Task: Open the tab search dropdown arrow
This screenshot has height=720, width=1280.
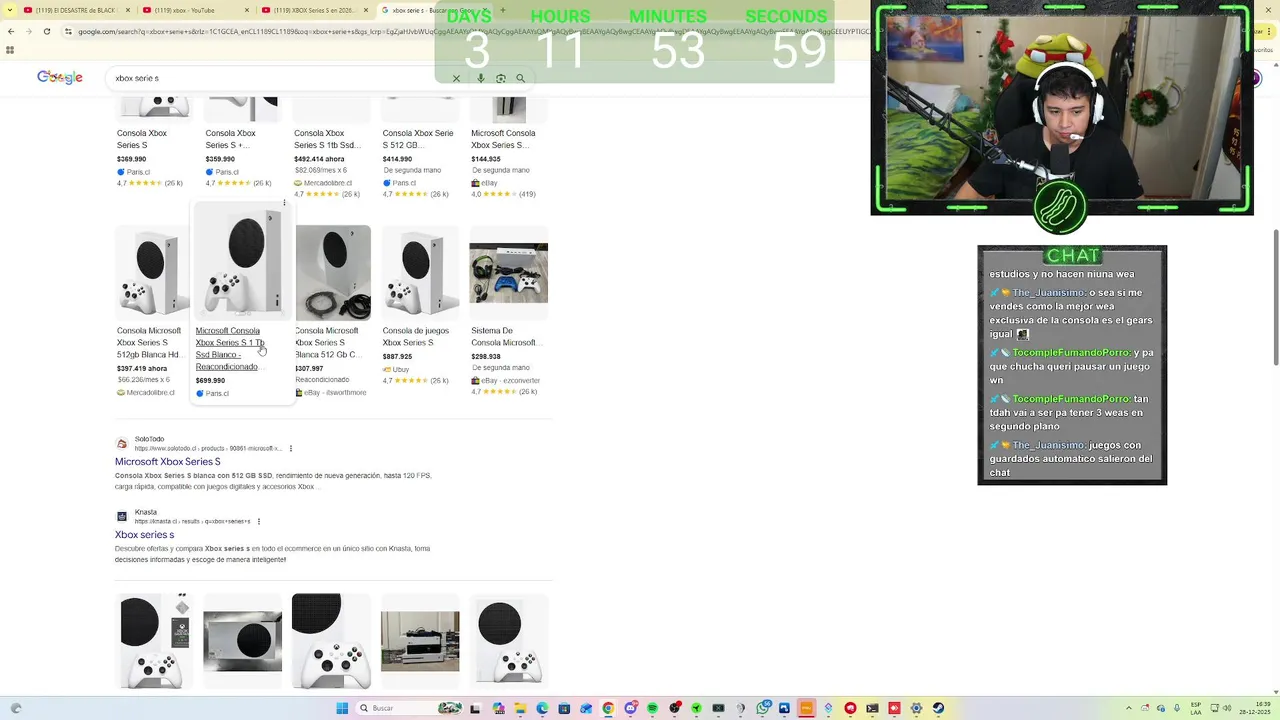Action: (10, 10)
